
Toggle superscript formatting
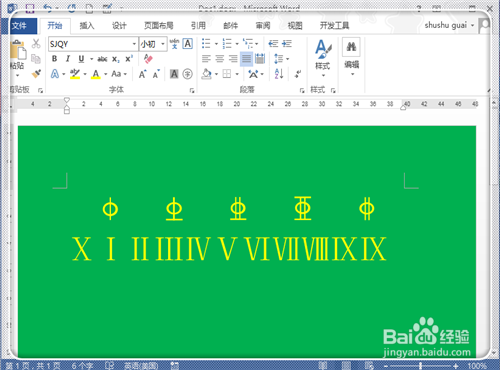(129, 59)
